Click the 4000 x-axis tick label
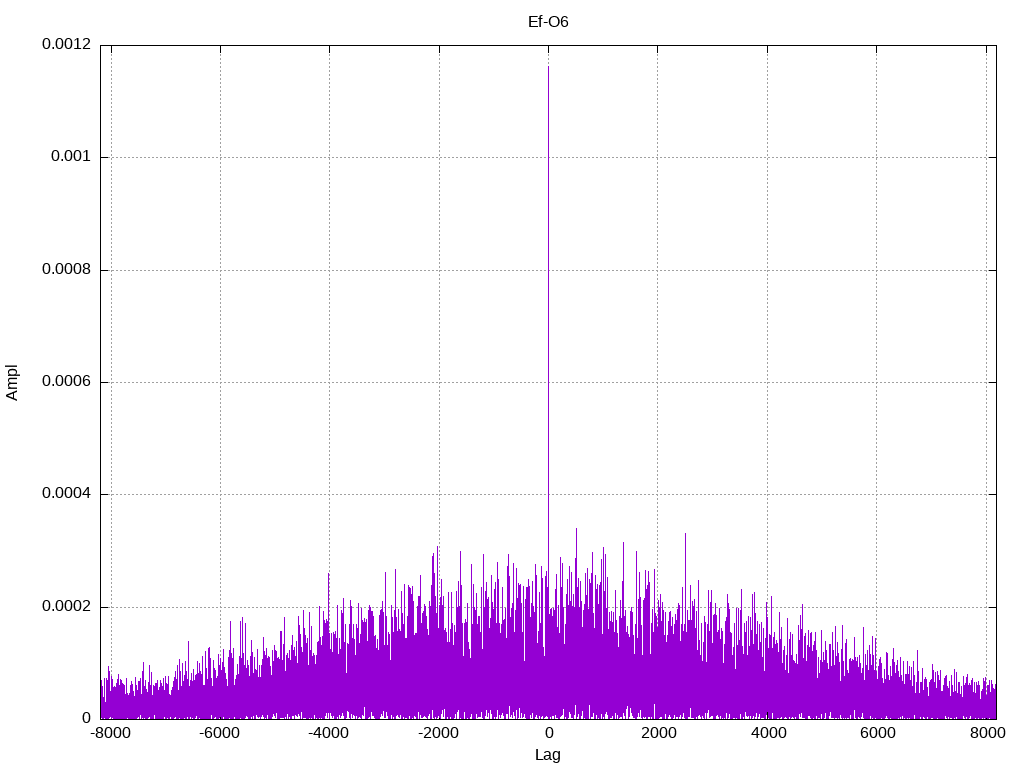1024x768 pixels. (768, 733)
